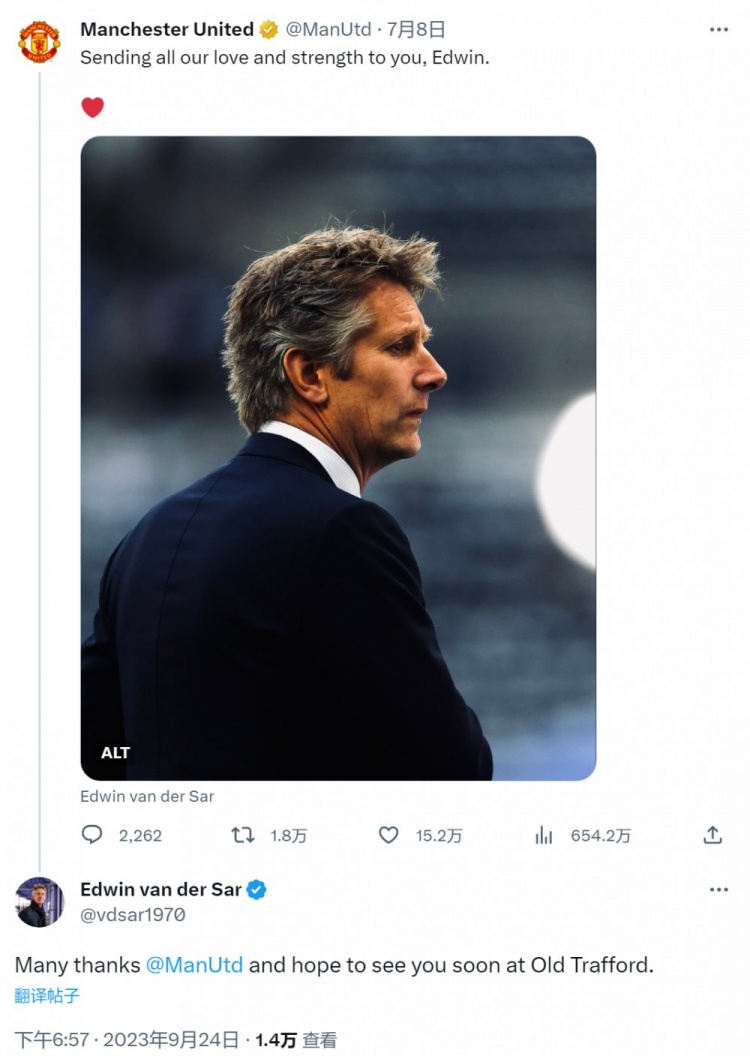The width and height of the screenshot is (750, 1056).
Task: Click the gold verified badge beside Manchester United
Action: click(269, 30)
